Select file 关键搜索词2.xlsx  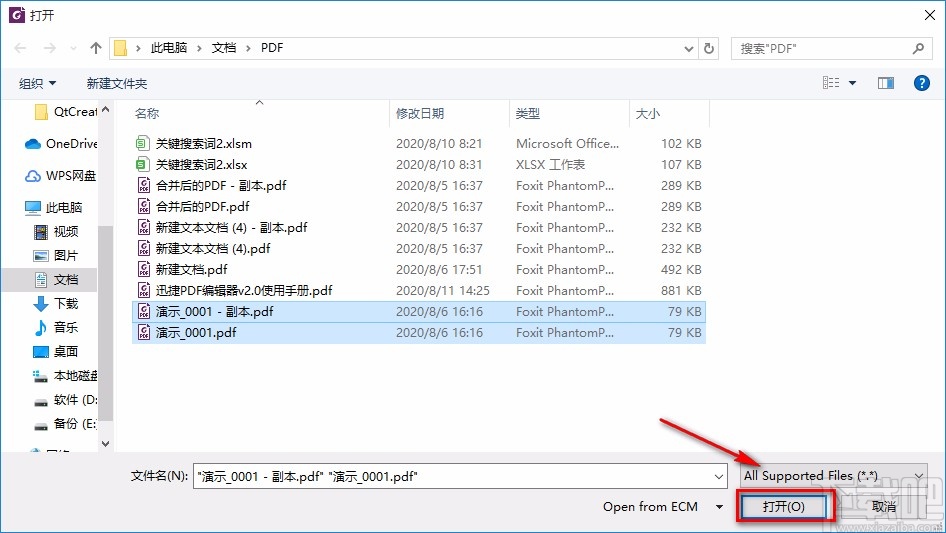pos(419,165)
